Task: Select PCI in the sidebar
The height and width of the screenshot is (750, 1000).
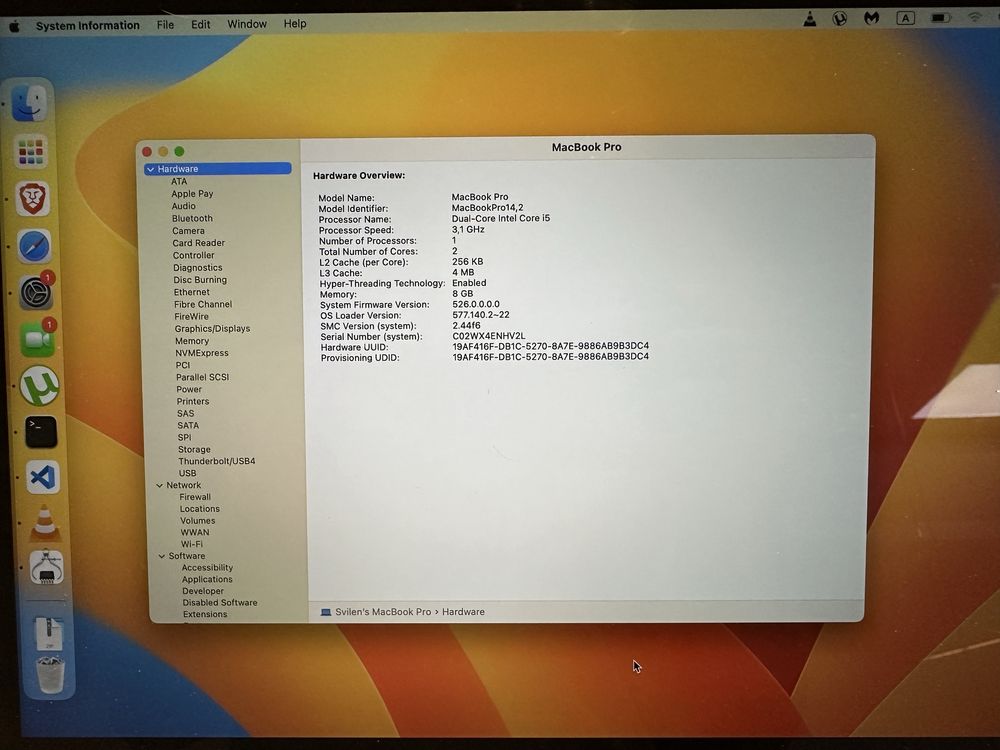Action: [x=183, y=365]
